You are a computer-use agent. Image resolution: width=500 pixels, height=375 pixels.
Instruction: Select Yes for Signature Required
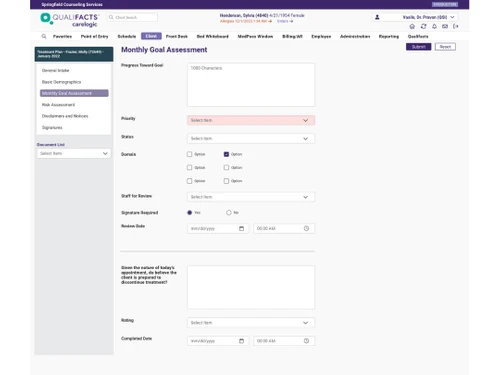pyautogui.click(x=190, y=212)
